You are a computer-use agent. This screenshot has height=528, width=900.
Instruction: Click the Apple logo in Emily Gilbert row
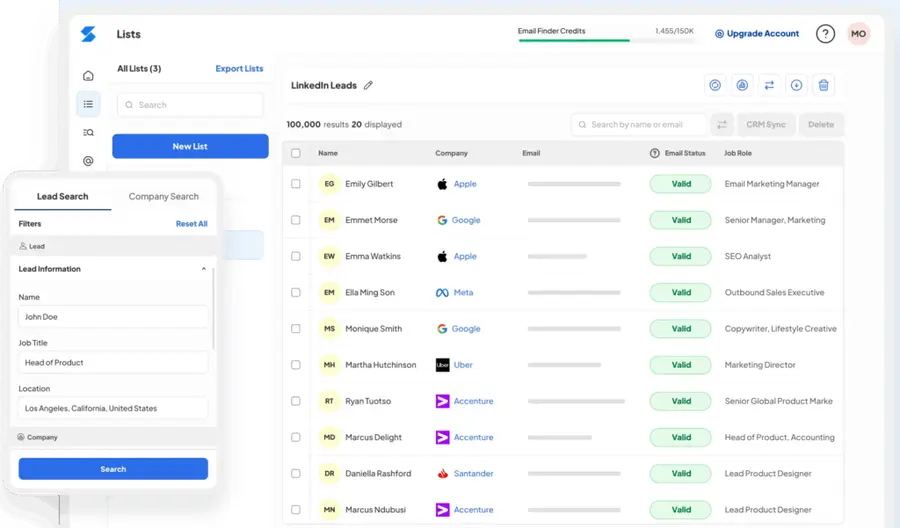(442, 184)
